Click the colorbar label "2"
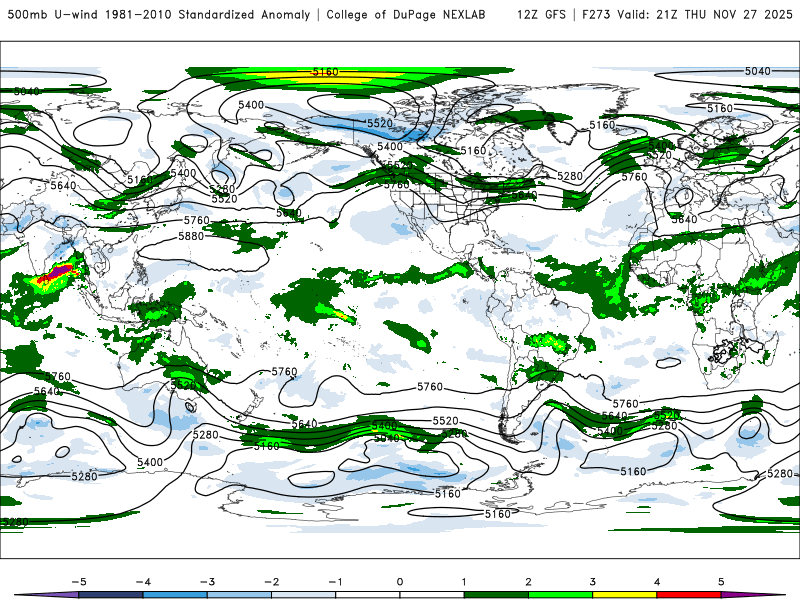 [529, 582]
